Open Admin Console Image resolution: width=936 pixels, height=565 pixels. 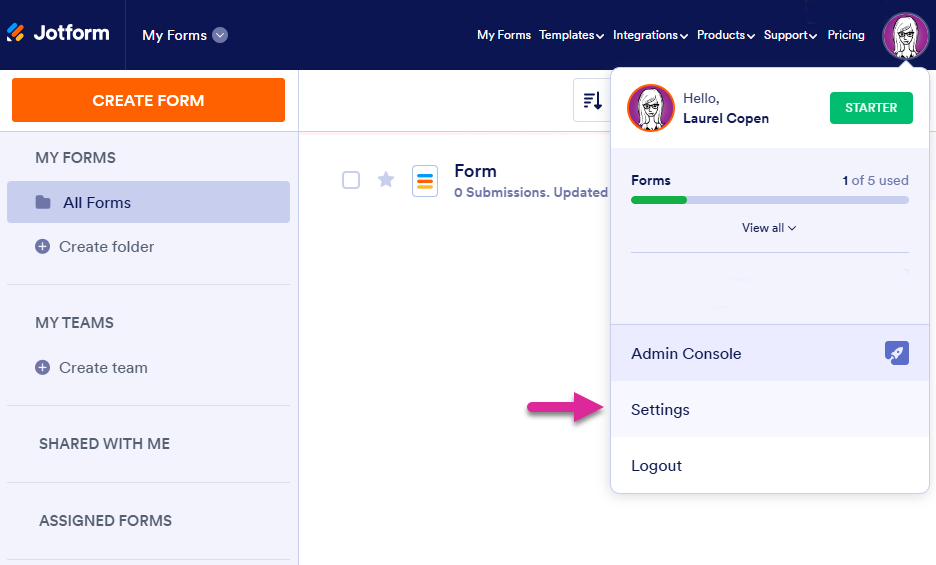[x=769, y=353]
